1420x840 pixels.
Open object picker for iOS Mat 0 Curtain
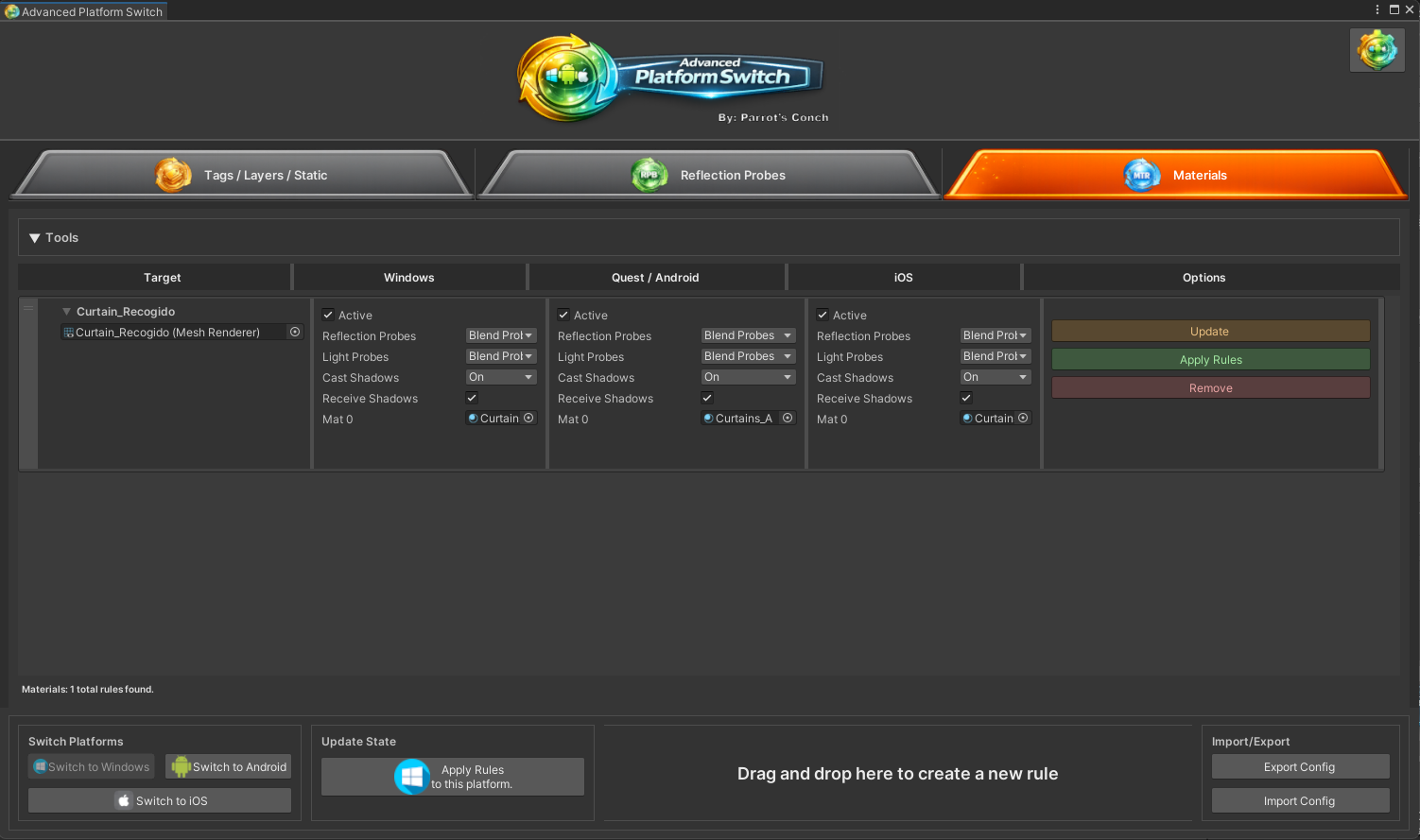pyautogui.click(x=1023, y=419)
